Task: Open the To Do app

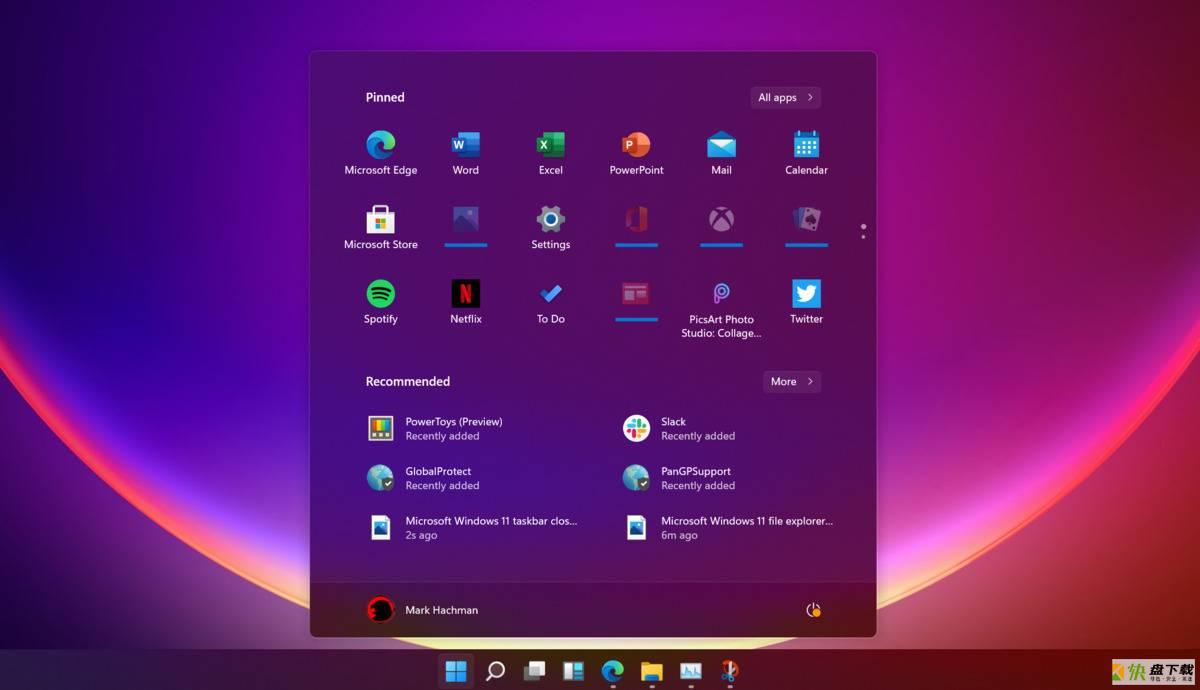Action: pyautogui.click(x=551, y=302)
